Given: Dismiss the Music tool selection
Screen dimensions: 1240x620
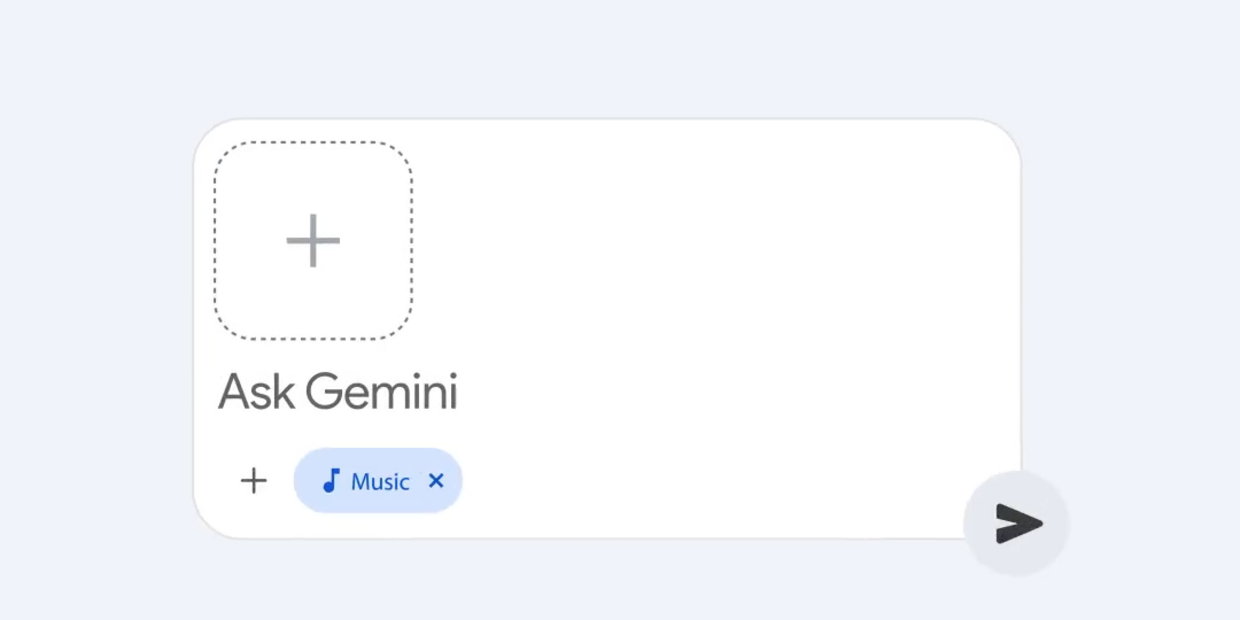Looking at the screenshot, I should 436,481.
